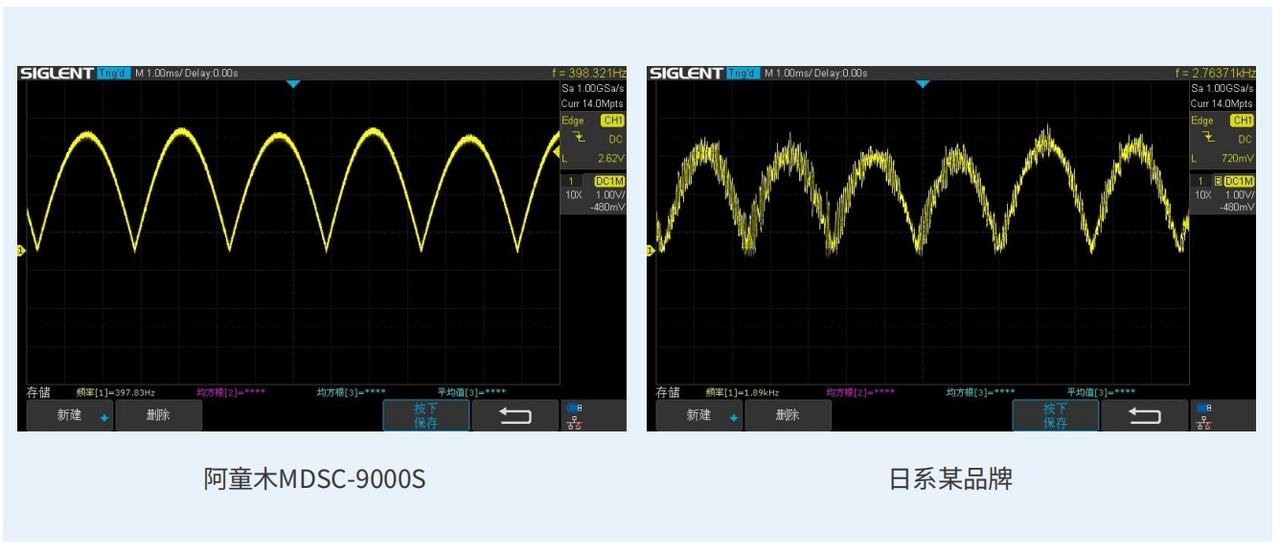Click the Trig'd status badge on 日系某品牌 scope
The image size is (1280, 552).
pos(743,73)
